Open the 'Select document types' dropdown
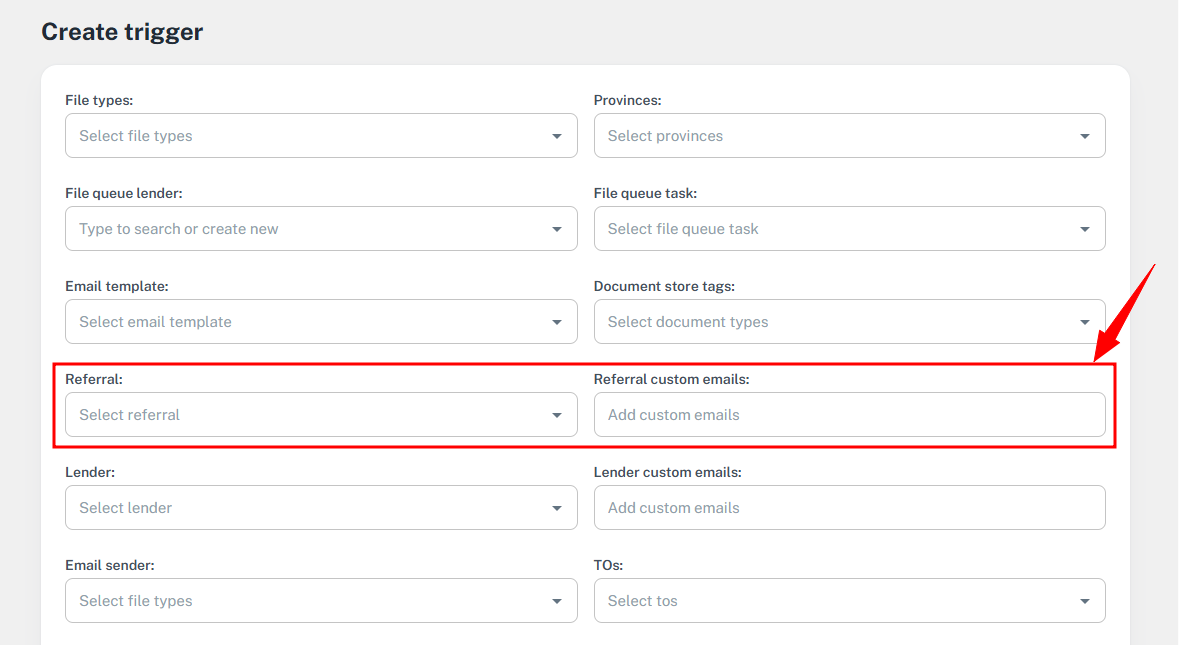 point(830,322)
